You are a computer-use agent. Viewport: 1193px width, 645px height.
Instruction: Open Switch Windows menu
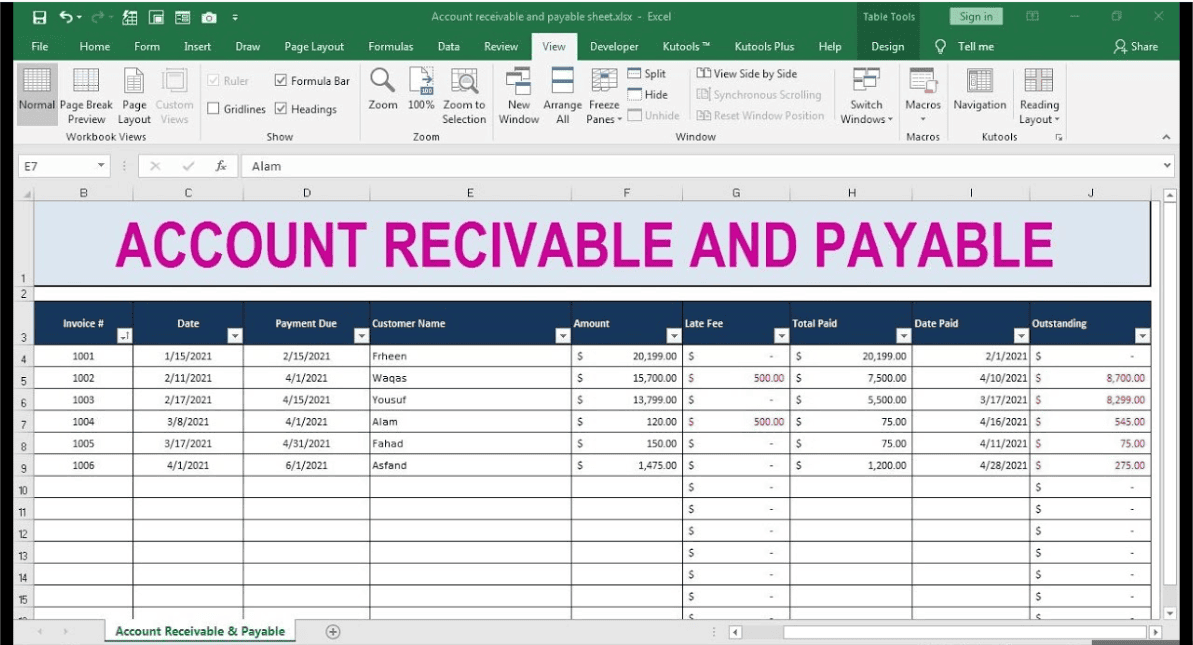point(867,96)
